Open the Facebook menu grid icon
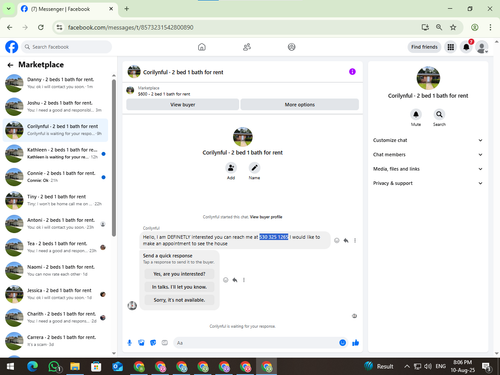 [x=451, y=47]
